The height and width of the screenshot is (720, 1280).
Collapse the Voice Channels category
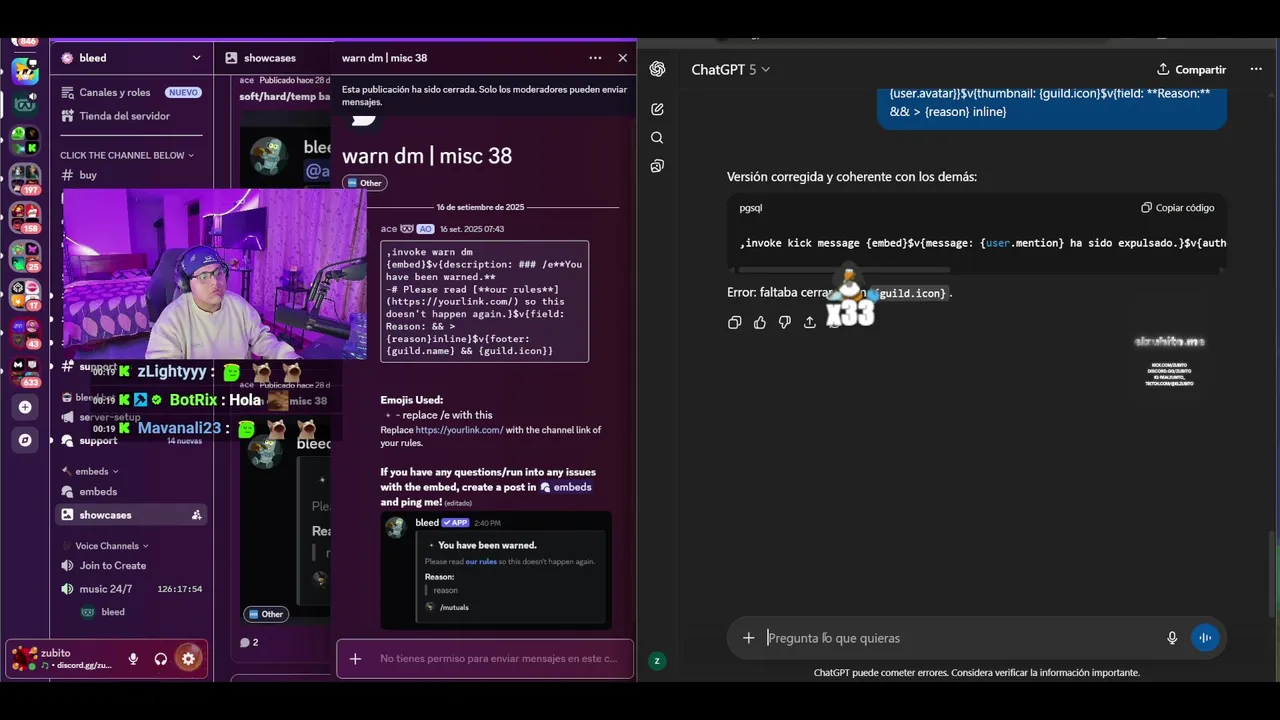[105, 546]
